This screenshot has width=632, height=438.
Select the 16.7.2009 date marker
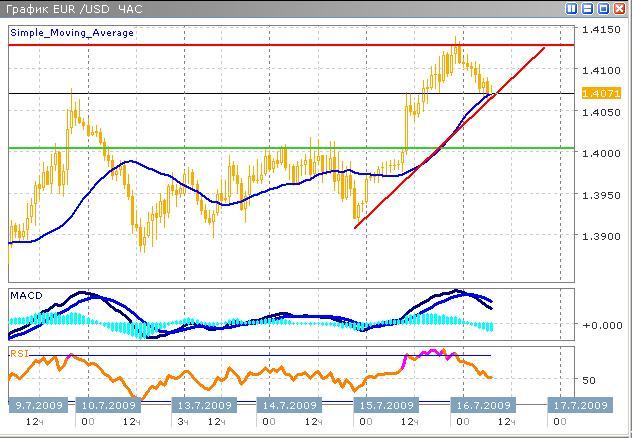(482, 406)
